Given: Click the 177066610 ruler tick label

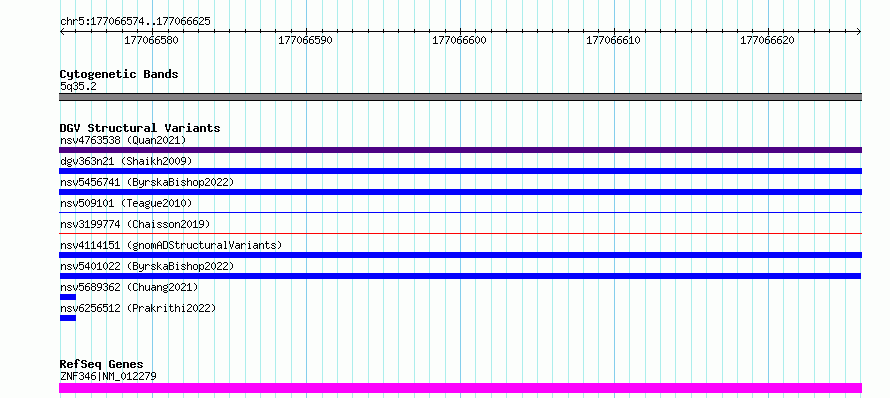Looking at the screenshot, I should pyautogui.click(x=613, y=41).
